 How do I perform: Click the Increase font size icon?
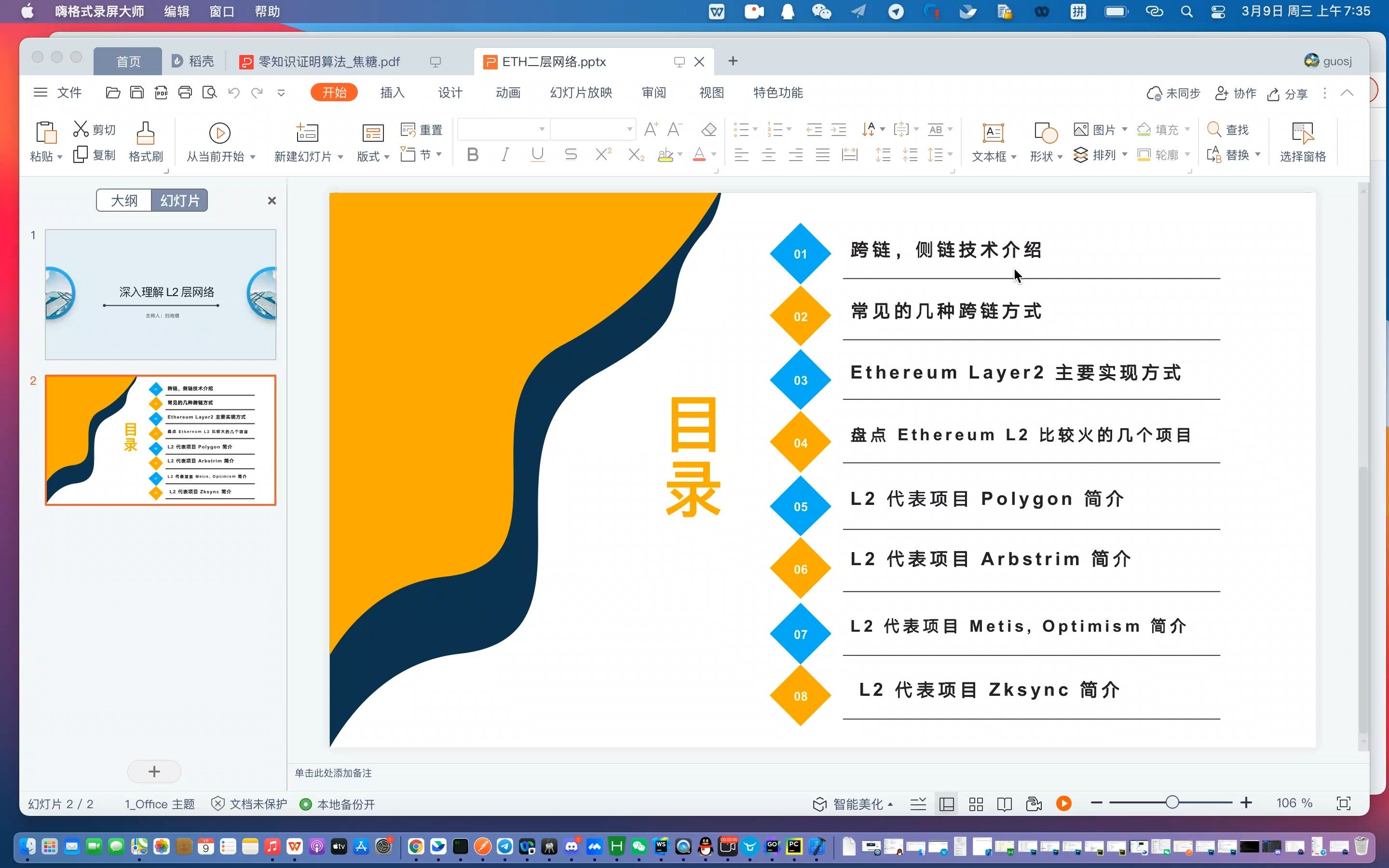click(x=651, y=129)
